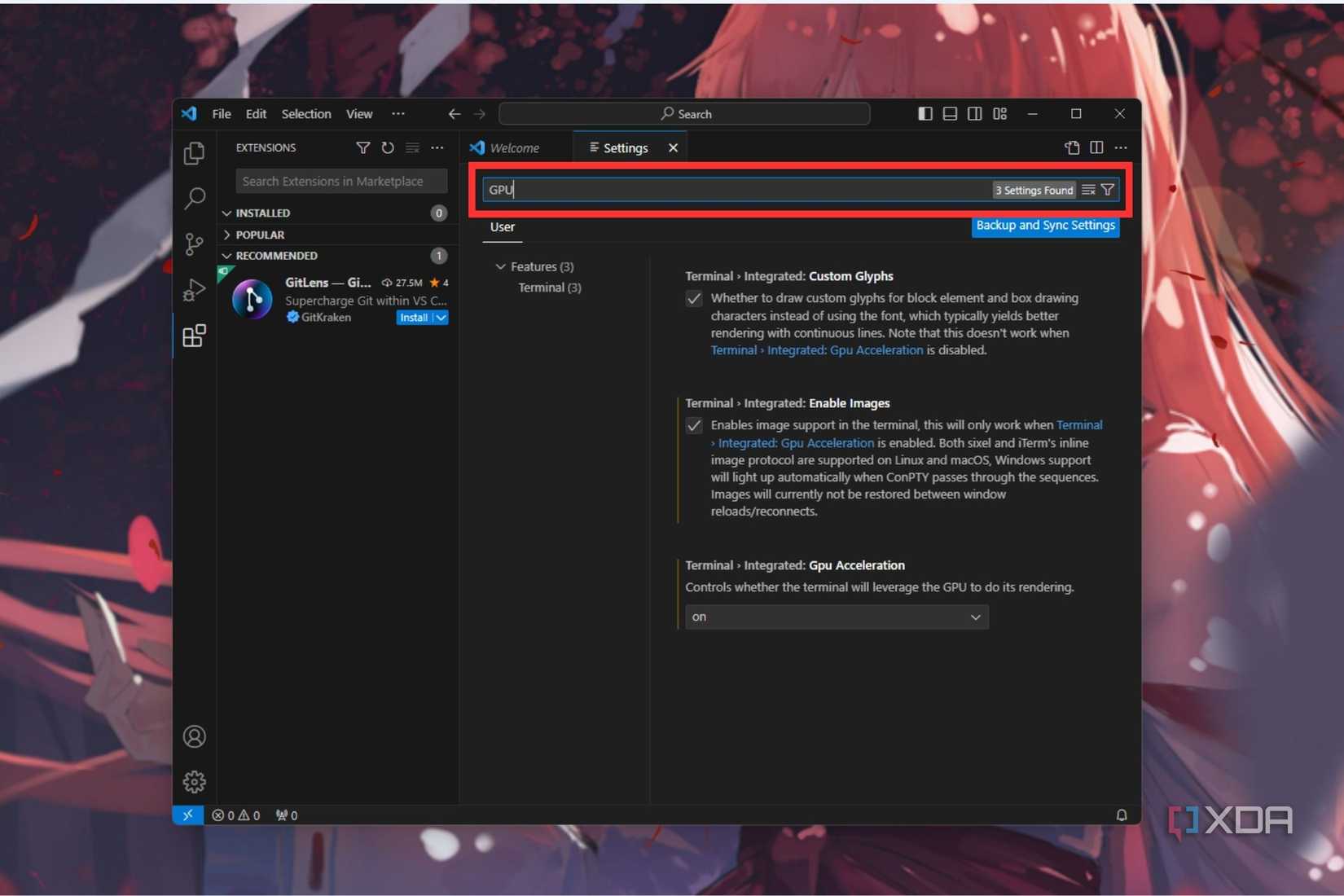Screen dimensions: 1344x896
Task: Open the Source Control view
Action: point(194,244)
